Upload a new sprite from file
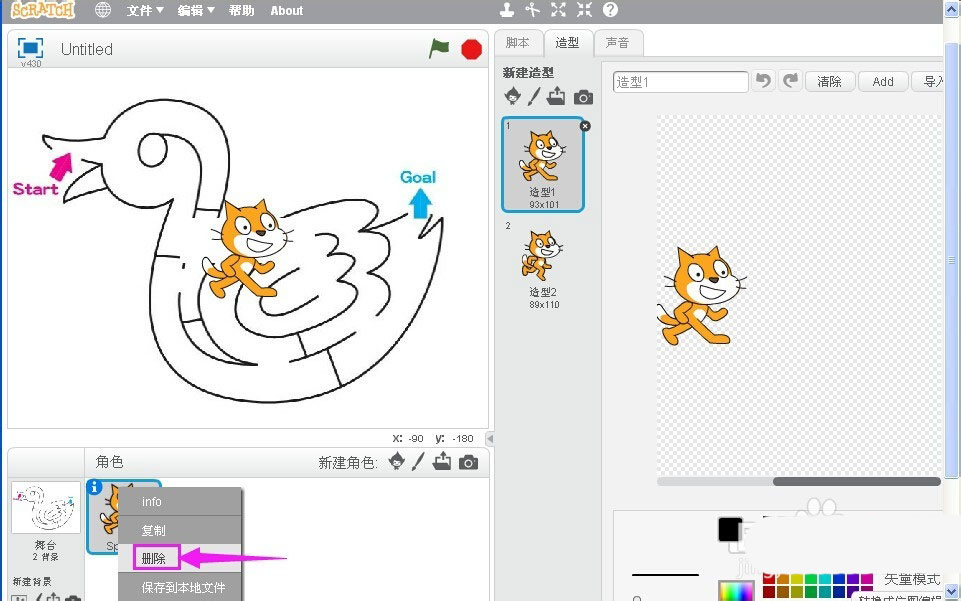 (441, 461)
